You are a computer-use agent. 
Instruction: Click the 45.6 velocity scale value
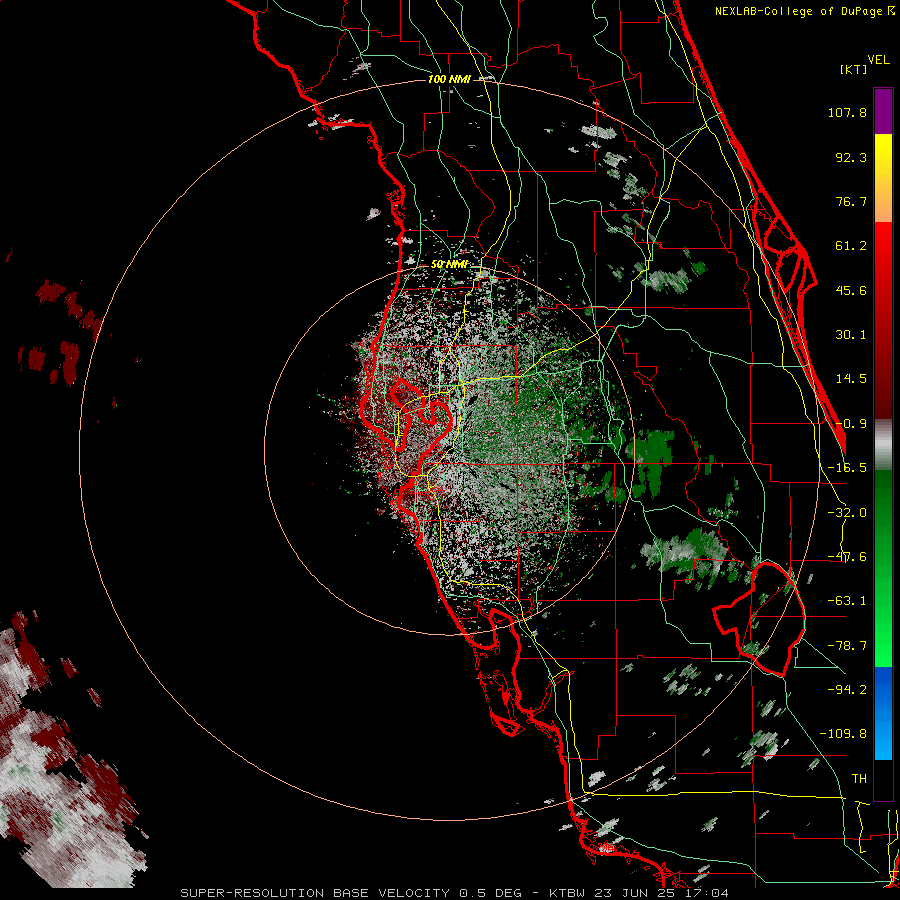[x=851, y=290]
